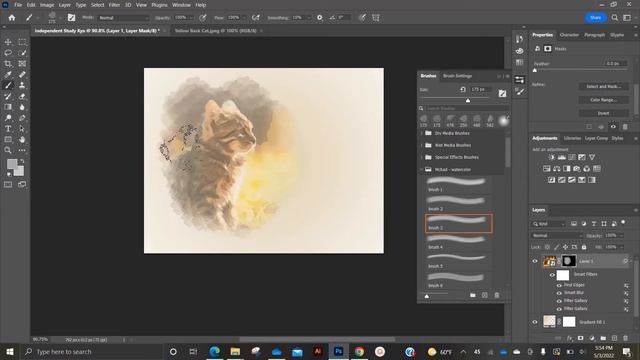Click the Feather slider handle
Image resolution: width=640 pixels, height=360 pixels.
point(535,70)
